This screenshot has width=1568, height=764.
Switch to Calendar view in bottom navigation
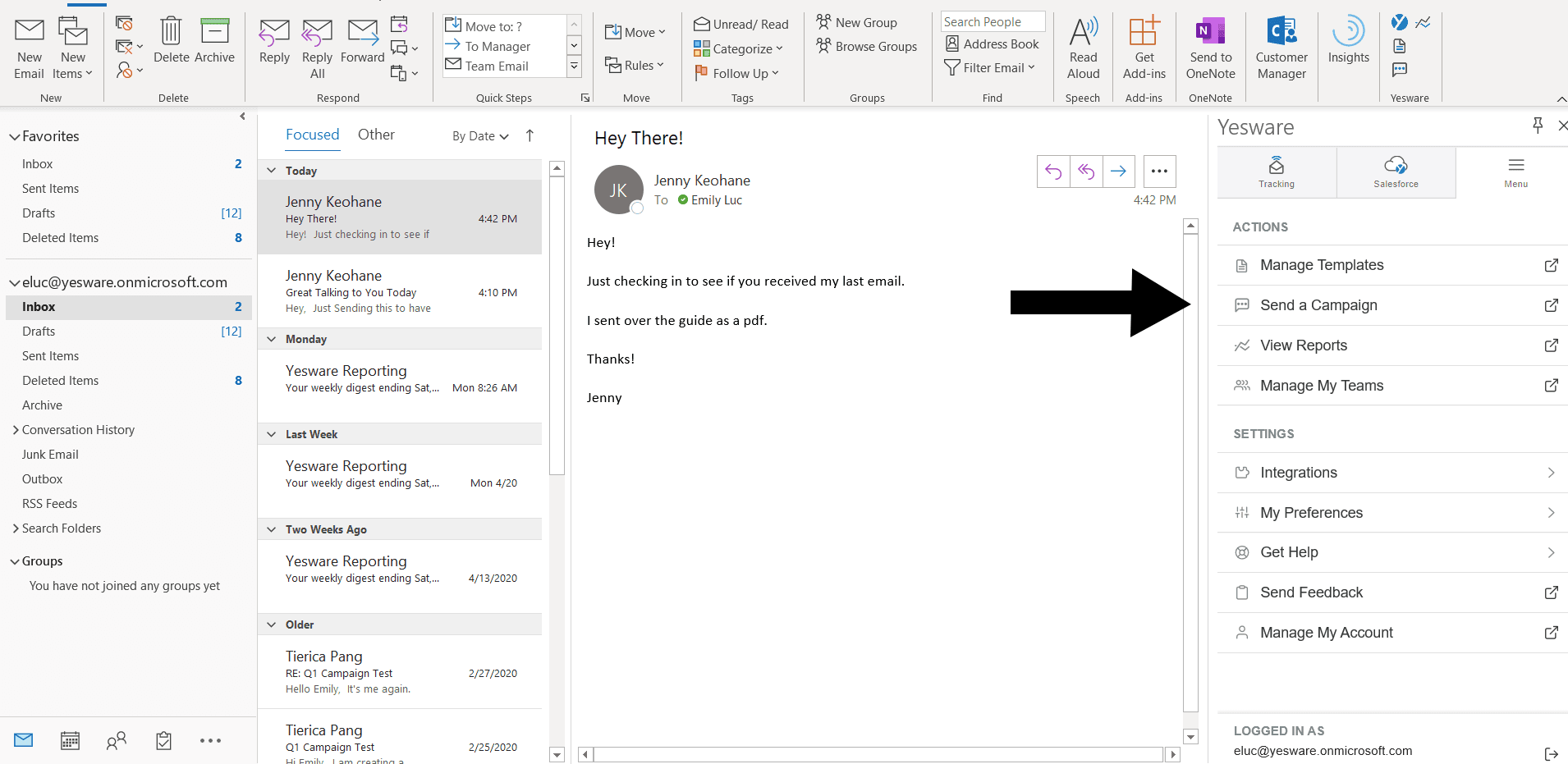[71, 741]
